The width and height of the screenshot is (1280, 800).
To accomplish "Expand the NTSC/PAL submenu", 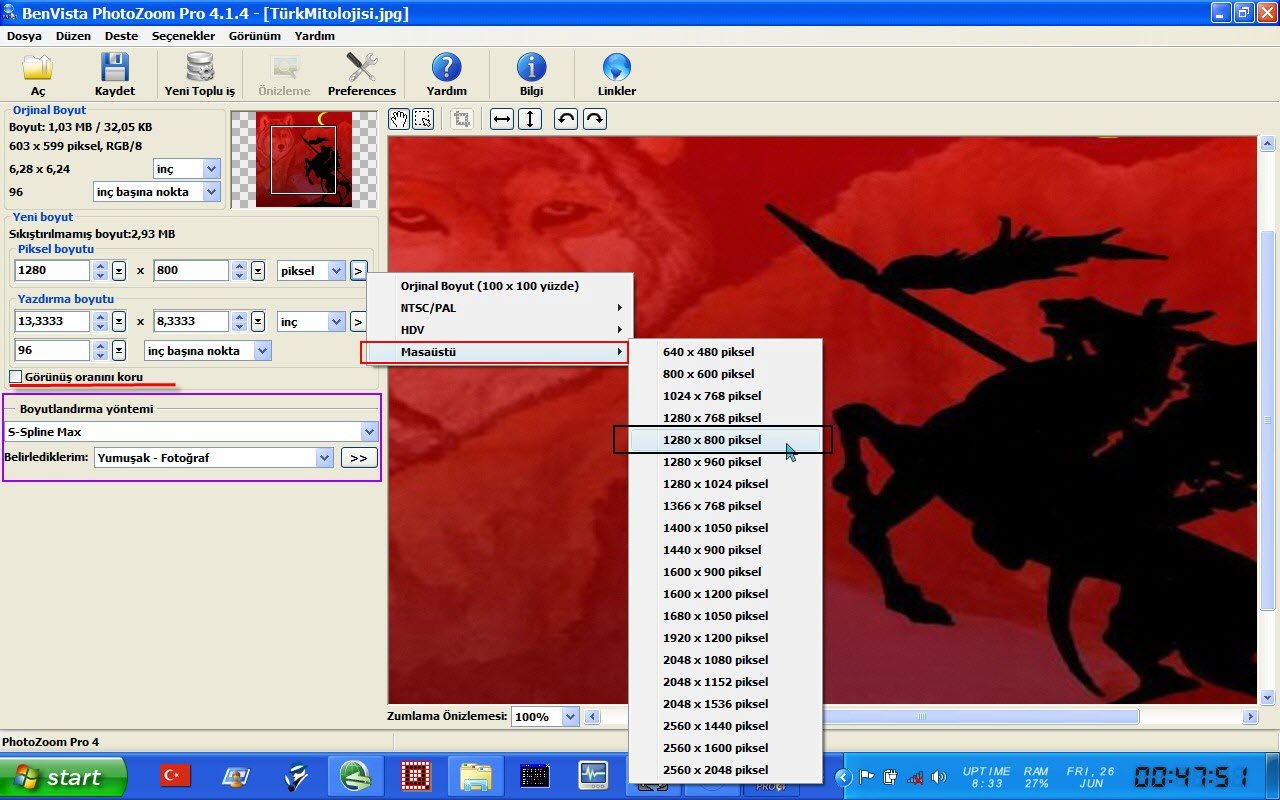I will (x=500, y=308).
